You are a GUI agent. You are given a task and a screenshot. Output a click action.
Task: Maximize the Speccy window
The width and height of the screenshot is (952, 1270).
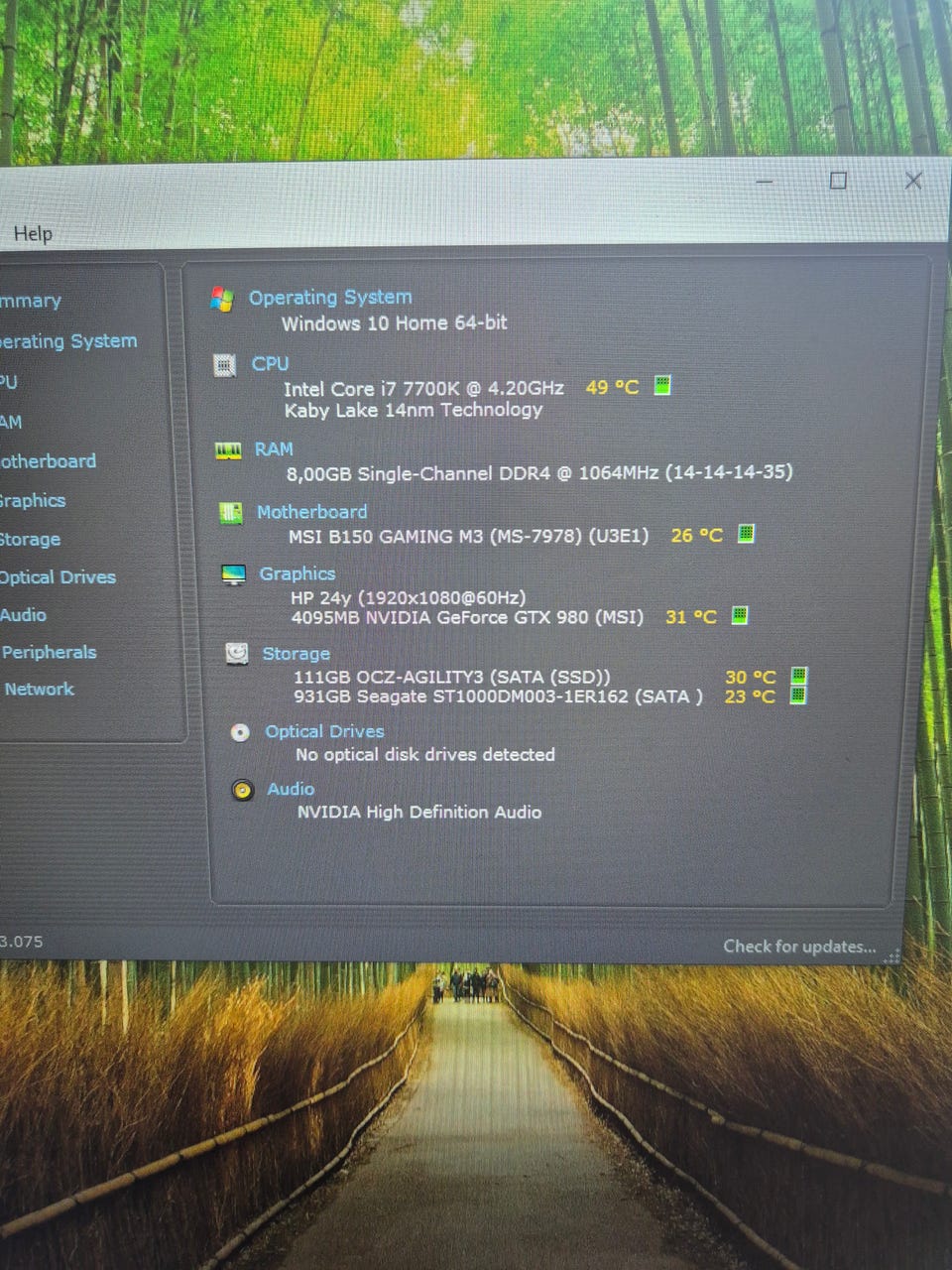pos(838,181)
